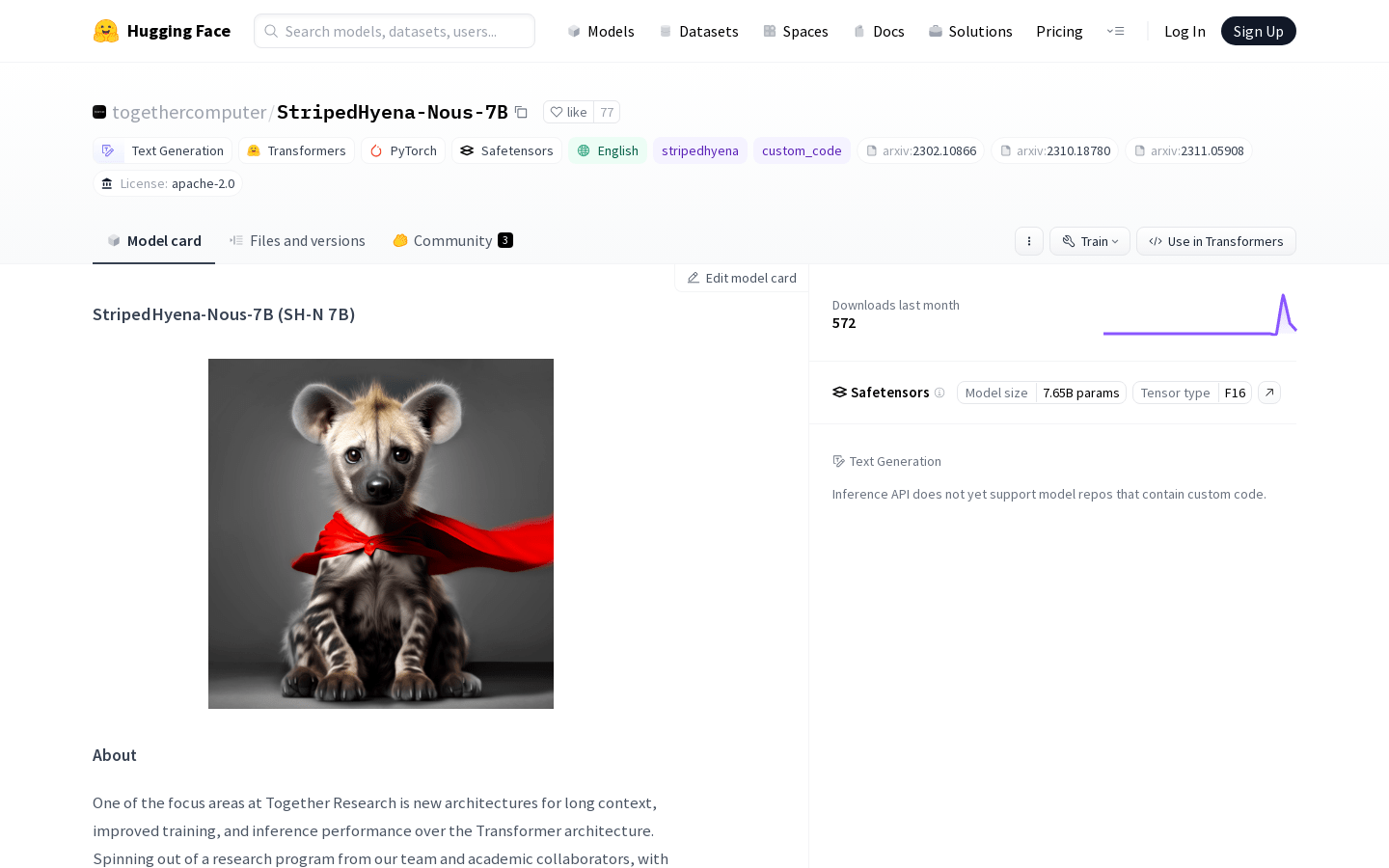Click the downloads last month chart
This screenshot has width=1389, height=868.
point(1199,315)
